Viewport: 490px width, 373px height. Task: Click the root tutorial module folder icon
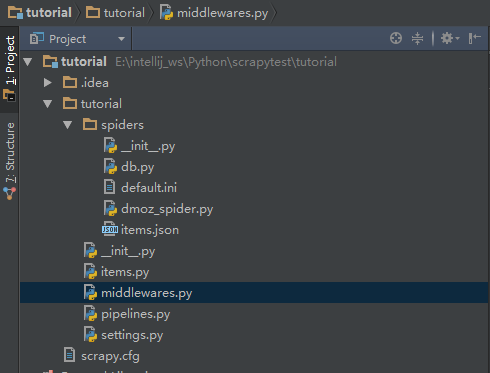click(51, 62)
